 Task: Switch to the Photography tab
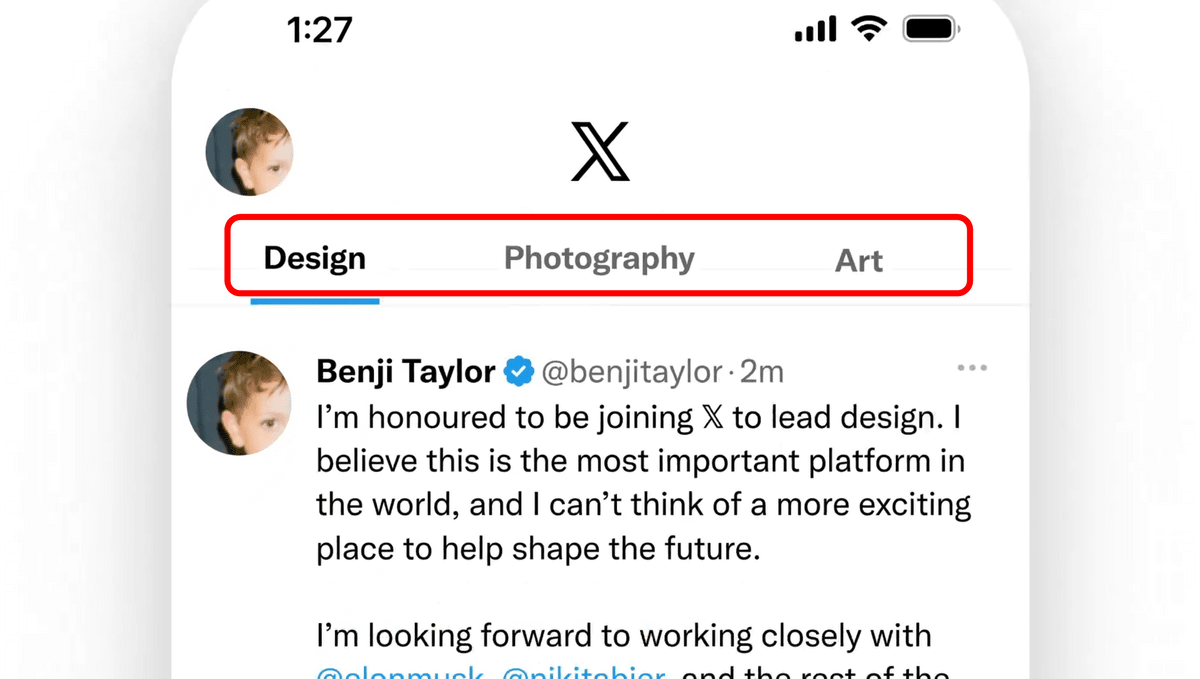point(599,258)
